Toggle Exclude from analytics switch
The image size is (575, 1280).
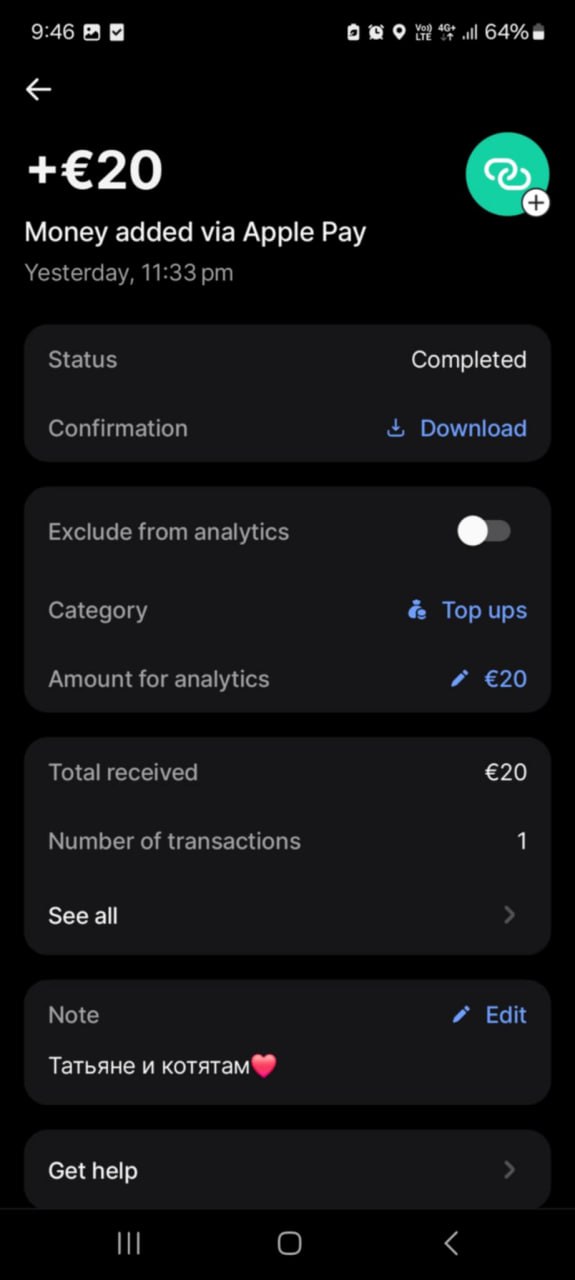tap(485, 532)
